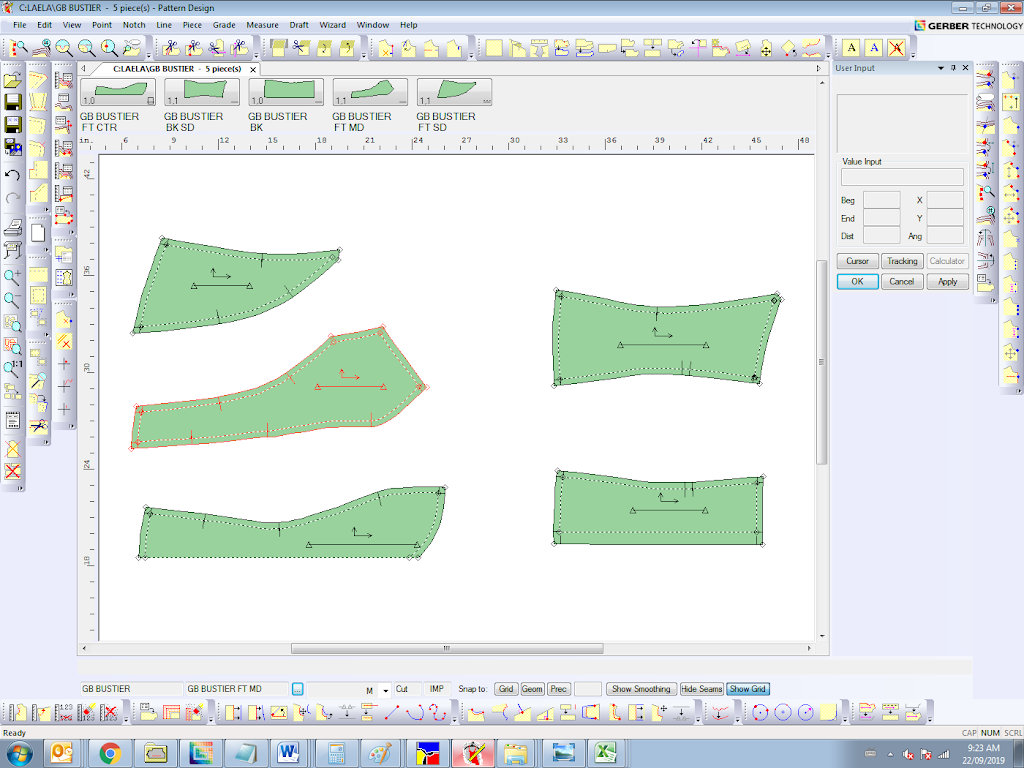The image size is (1024, 768).
Task: Click the OK button in User Input
Action: (857, 281)
